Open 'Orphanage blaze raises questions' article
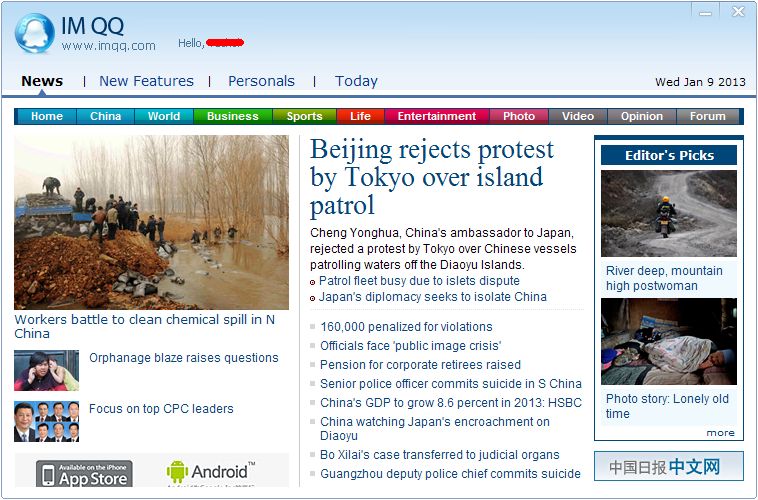 pyautogui.click(x=184, y=358)
